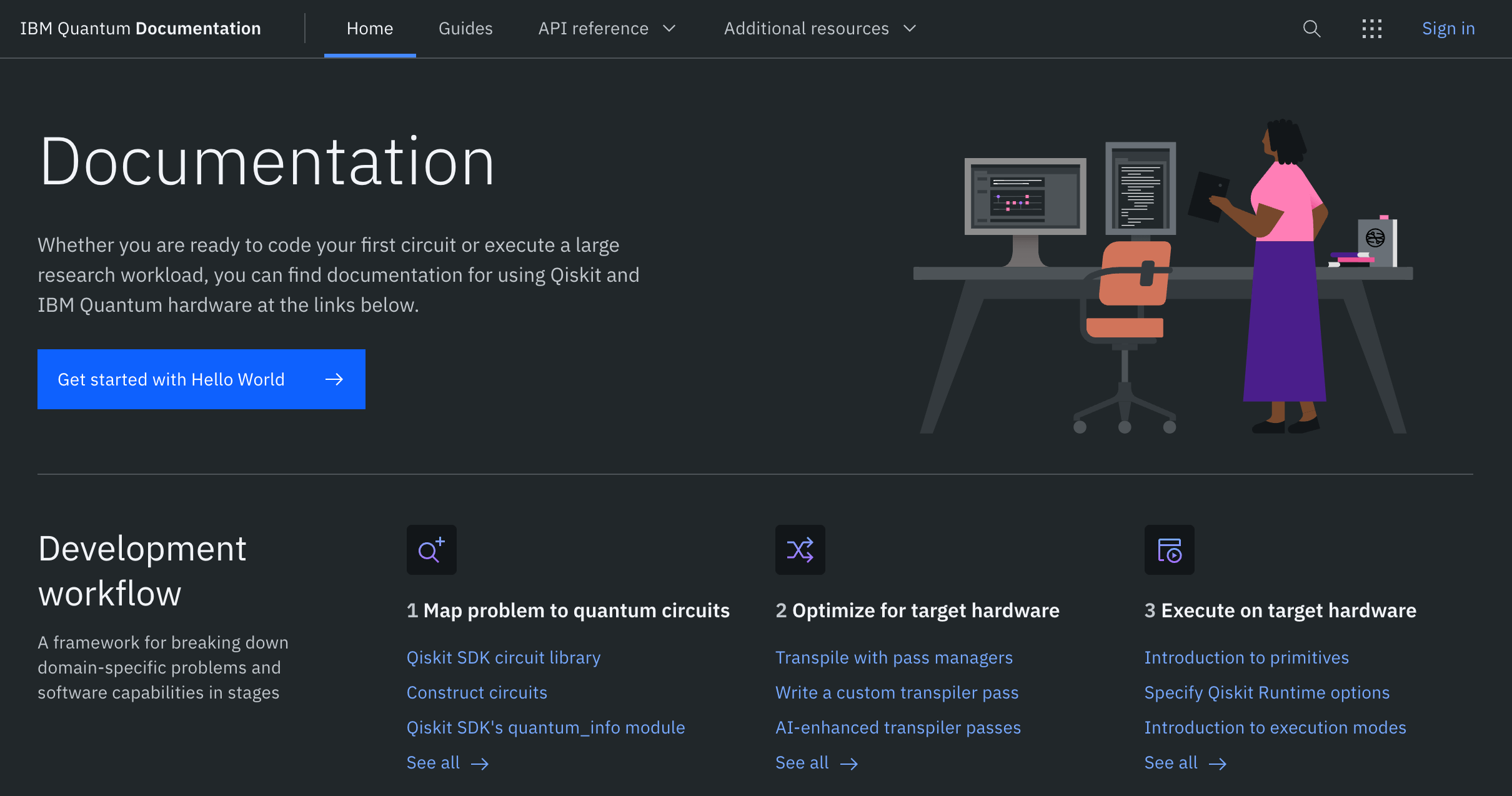This screenshot has width=1512, height=796.
Task: Click the Execute on hardware play icon
Action: tap(1169, 550)
